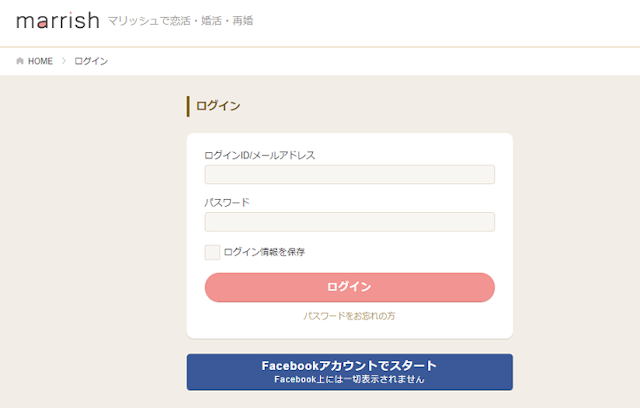Go to HOME via breadcrumb link
The height and width of the screenshot is (408, 640).
click(40, 61)
